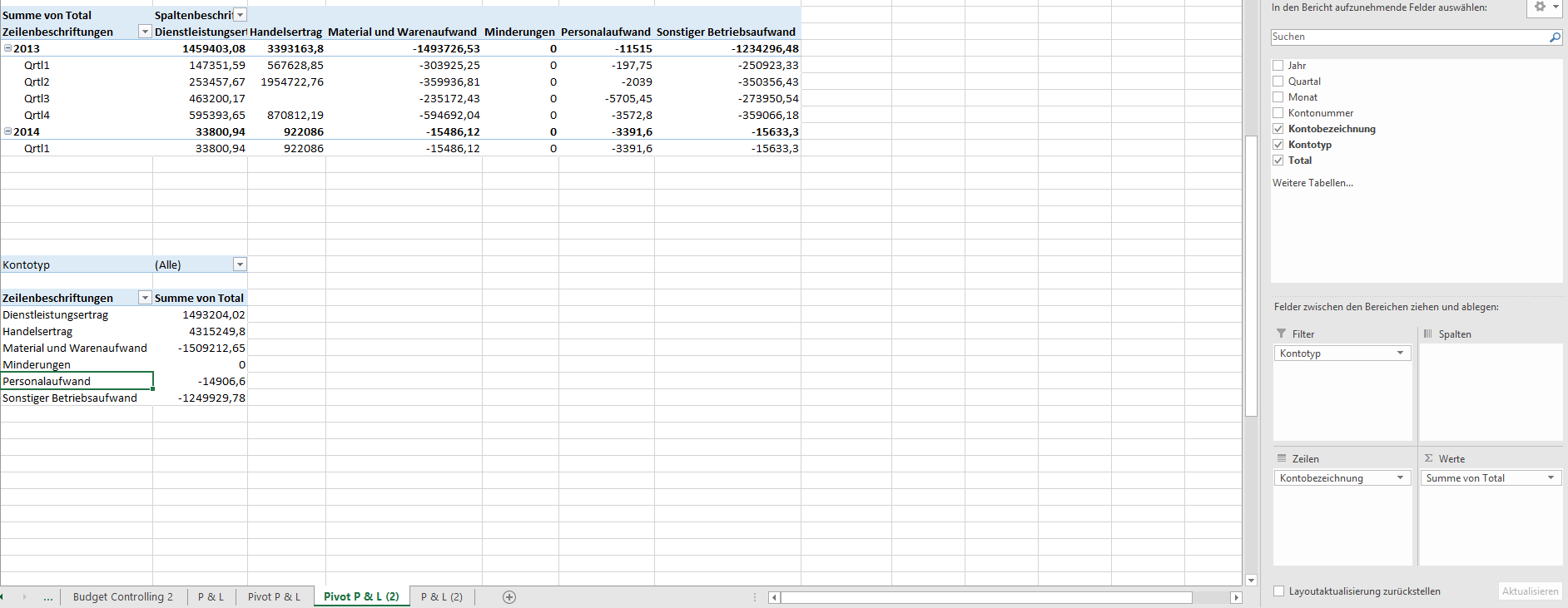This screenshot has height=608, width=1568.
Task: Switch to Budget Controlling 2 sheet tab
Action: pyautogui.click(x=123, y=597)
